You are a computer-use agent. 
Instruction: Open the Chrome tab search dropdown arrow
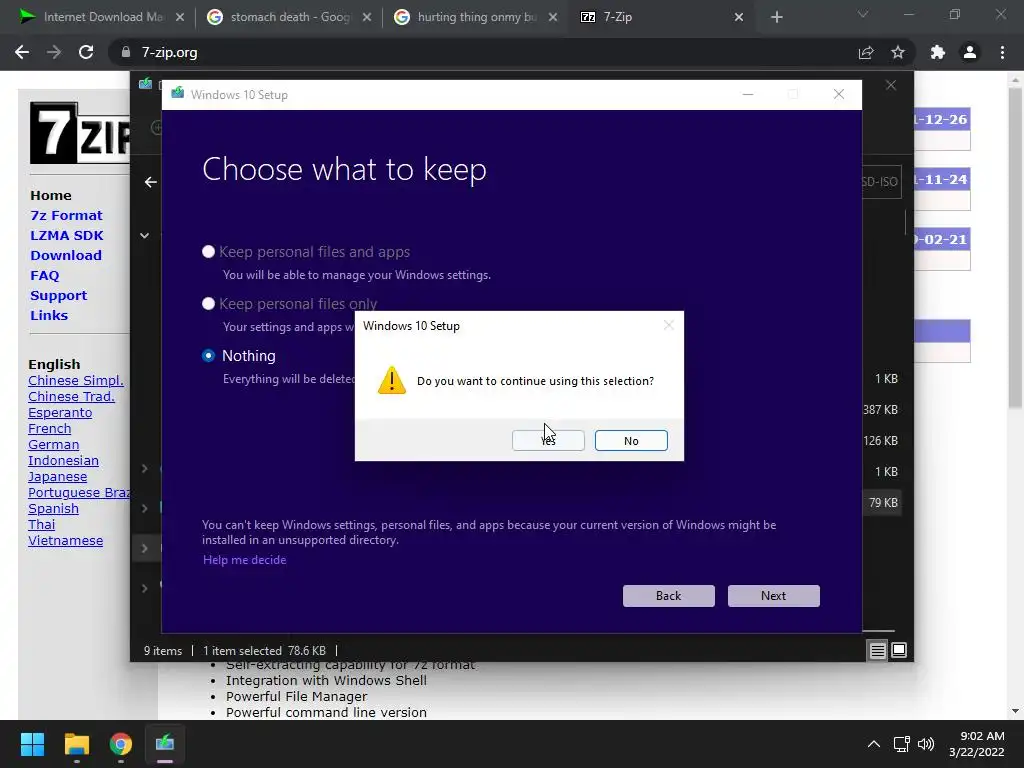pos(863,14)
